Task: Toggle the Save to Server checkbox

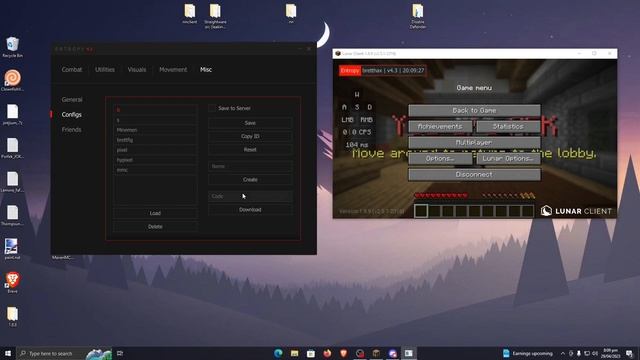Action: 212,108
